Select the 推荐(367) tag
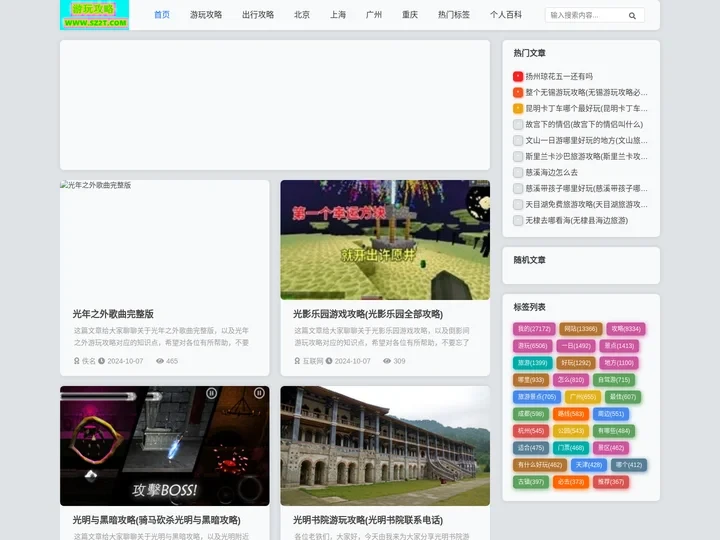This screenshot has width=720, height=540. 610,482
